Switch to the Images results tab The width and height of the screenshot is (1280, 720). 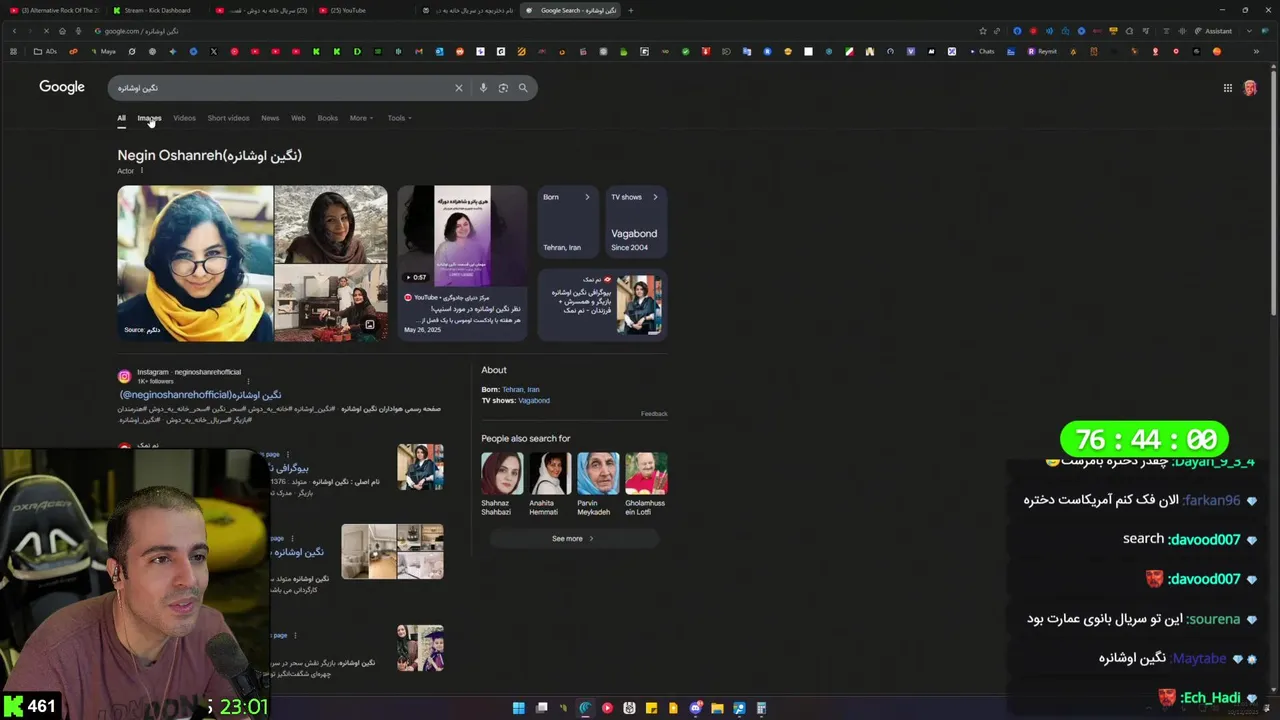(149, 118)
